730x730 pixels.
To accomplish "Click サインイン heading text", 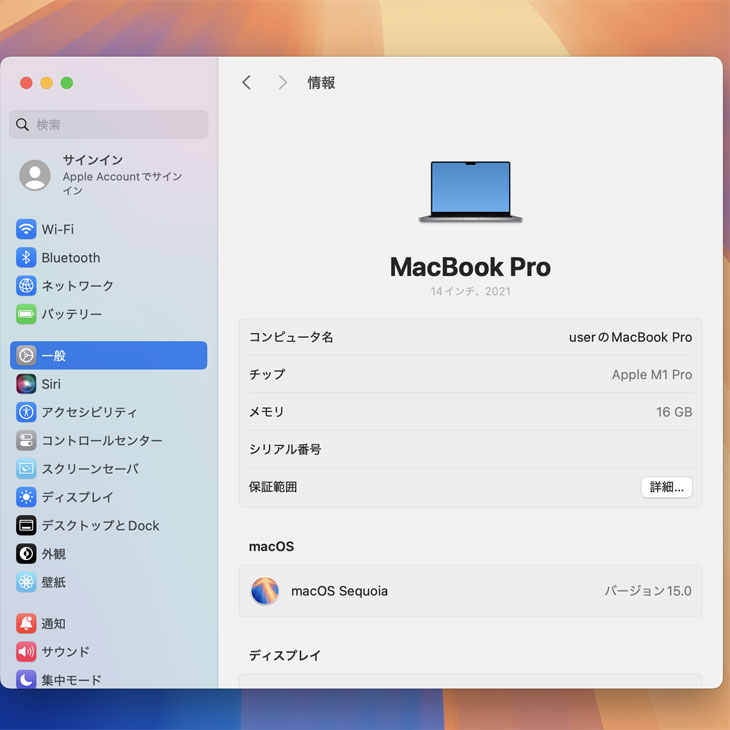I will tap(93, 160).
